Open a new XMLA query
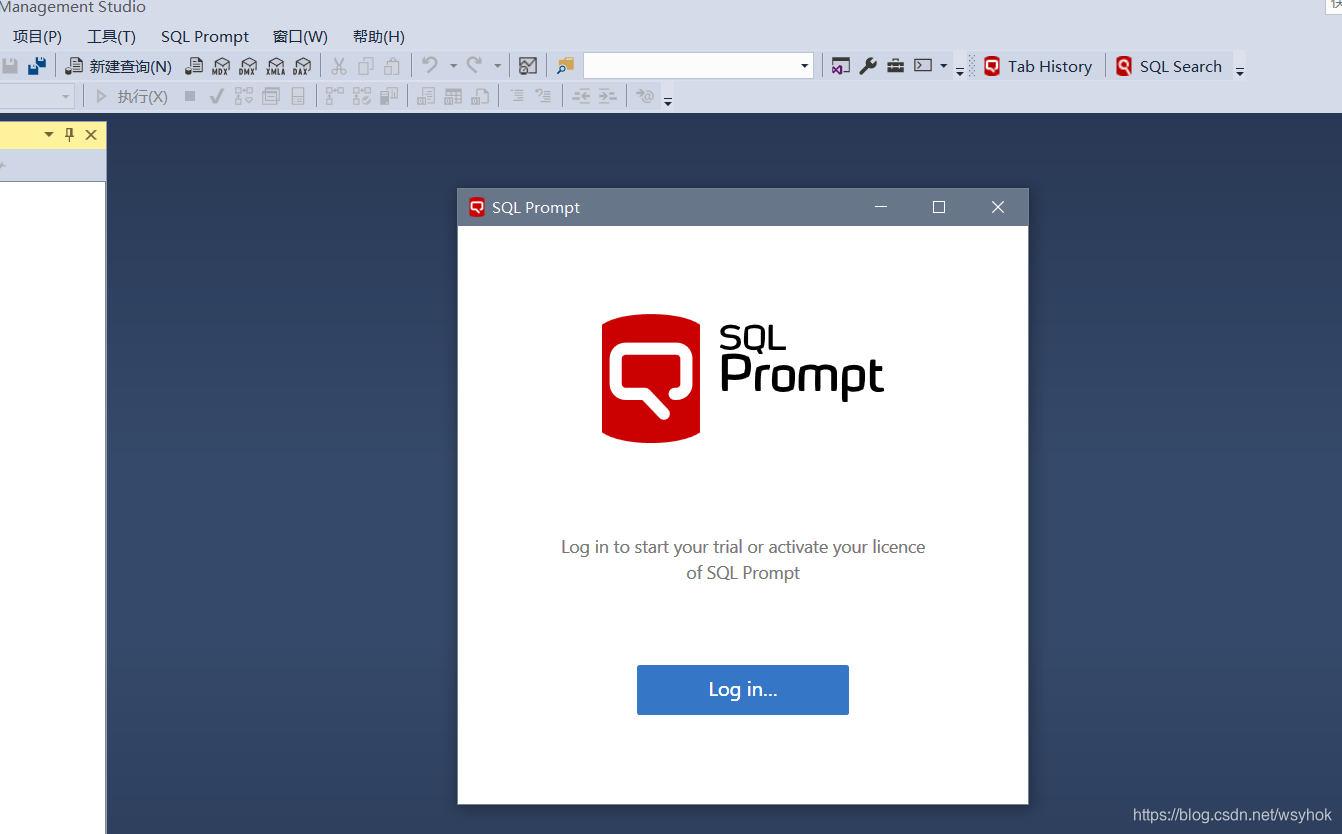The height and width of the screenshot is (834, 1342). tap(275, 66)
